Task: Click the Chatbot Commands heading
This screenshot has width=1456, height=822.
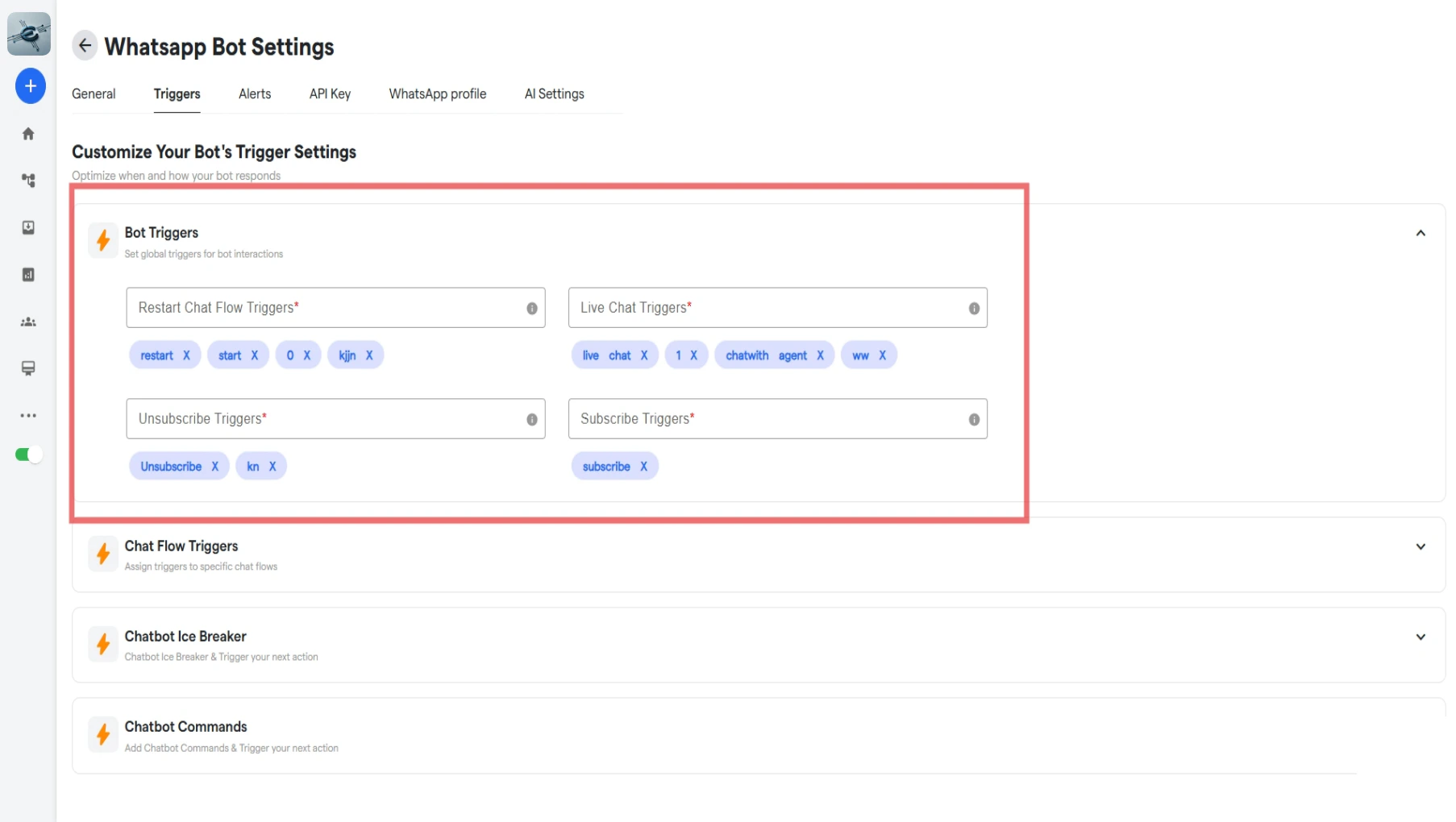Action: coord(185,727)
